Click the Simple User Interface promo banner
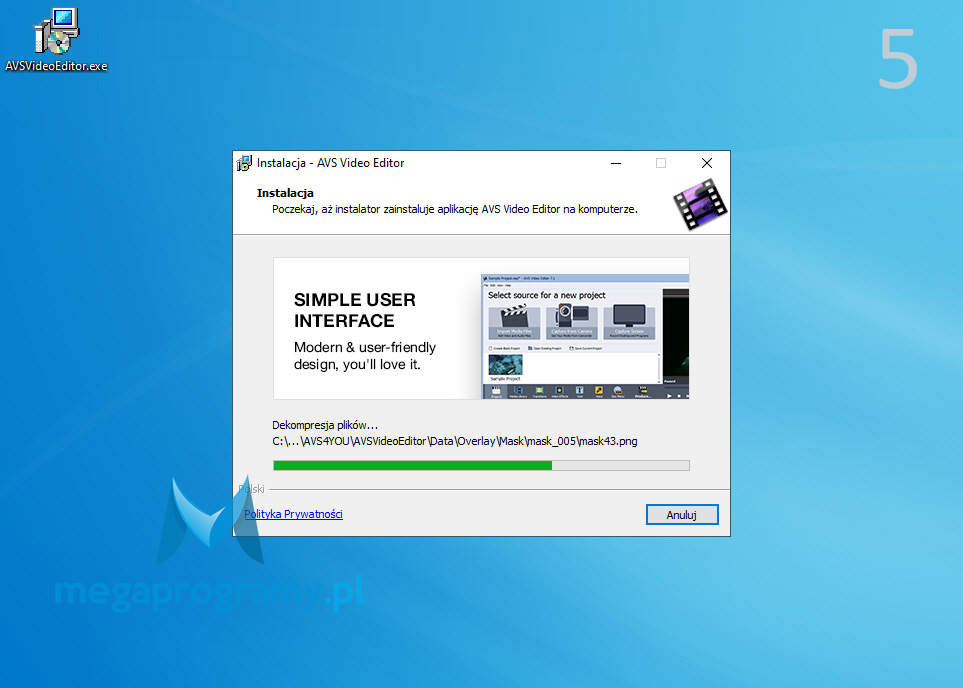This screenshot has height=688, width=963. point(481,329)
